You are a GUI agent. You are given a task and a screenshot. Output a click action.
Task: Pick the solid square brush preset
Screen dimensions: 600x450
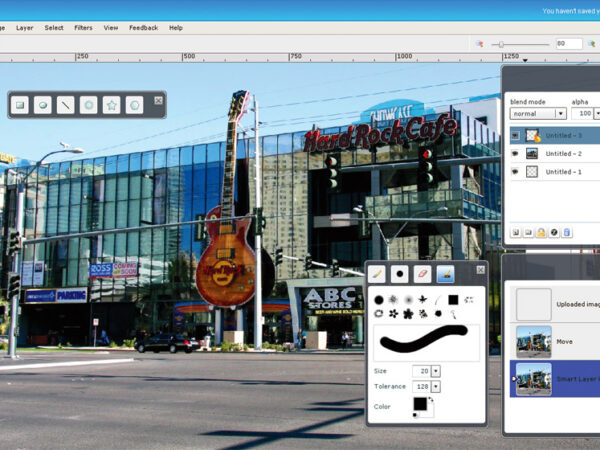(x=453, y=299)
